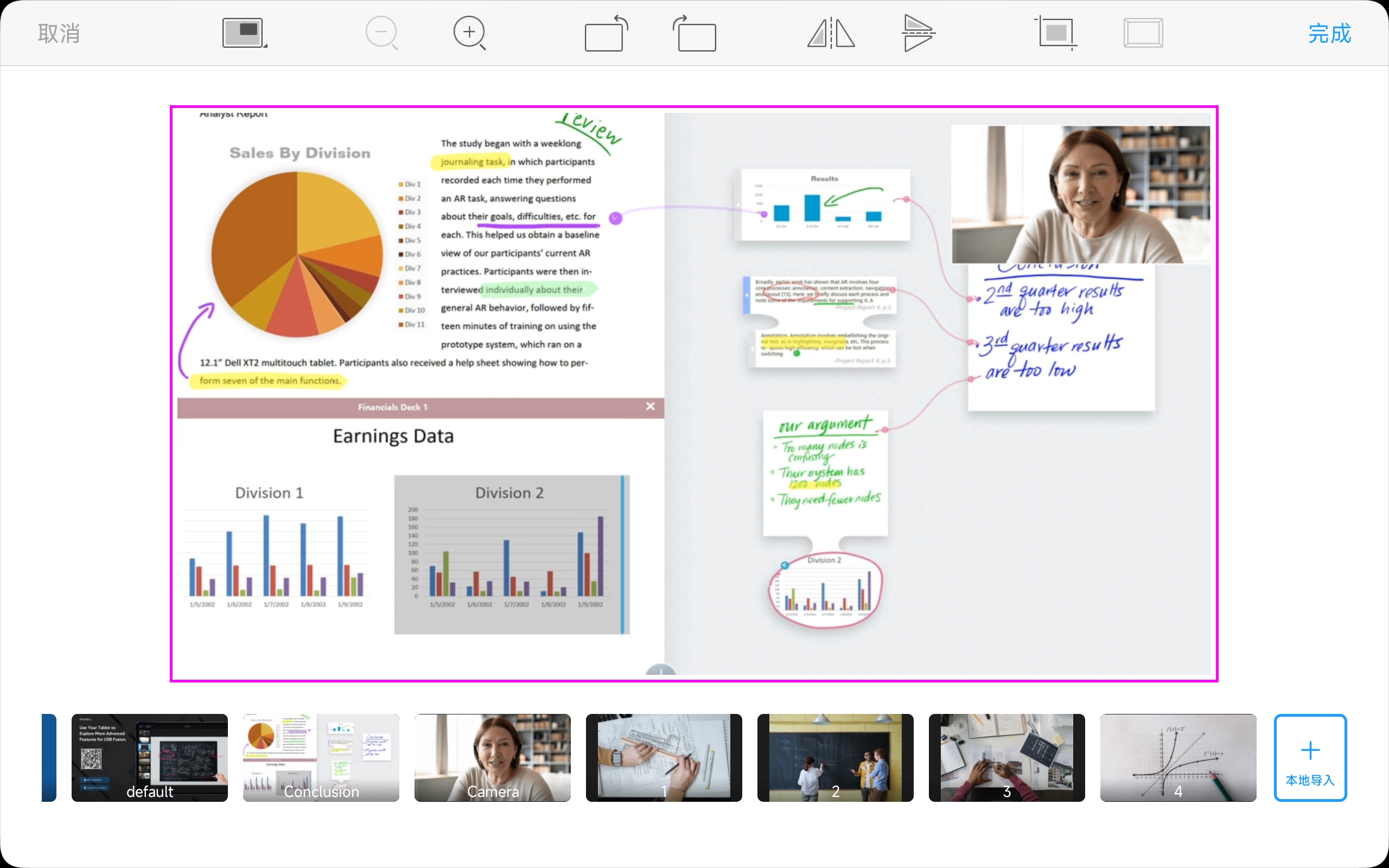This screenshot has width=1389, height=868.
Task: Select the crop frame tool
Action: tap(1056, 33)
